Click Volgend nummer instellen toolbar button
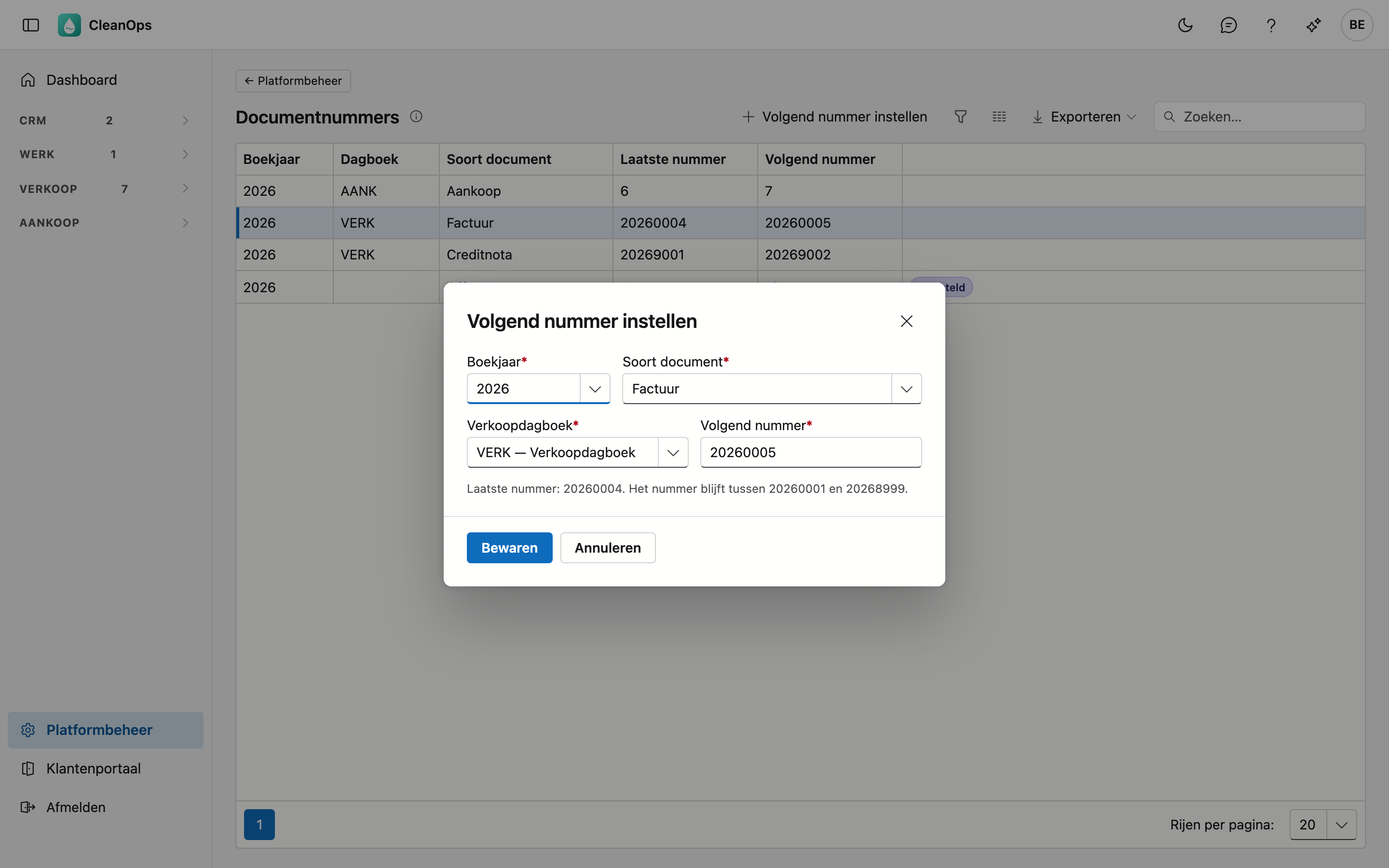Image resolution: width=1389 pixels, height=868 pixels. pos(834,117)
